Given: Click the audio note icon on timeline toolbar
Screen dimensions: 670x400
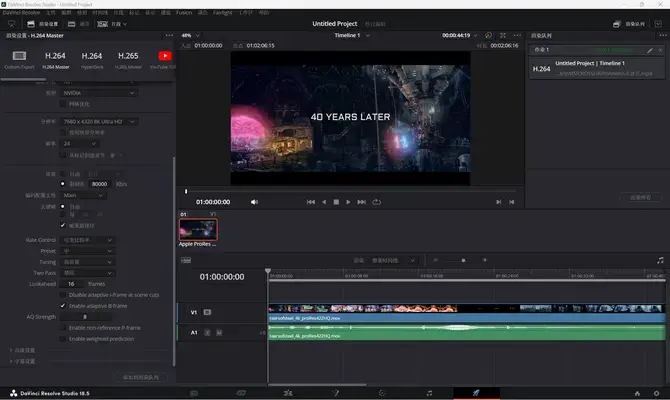Looking at the screenshot, I should (x=660, y=260).
